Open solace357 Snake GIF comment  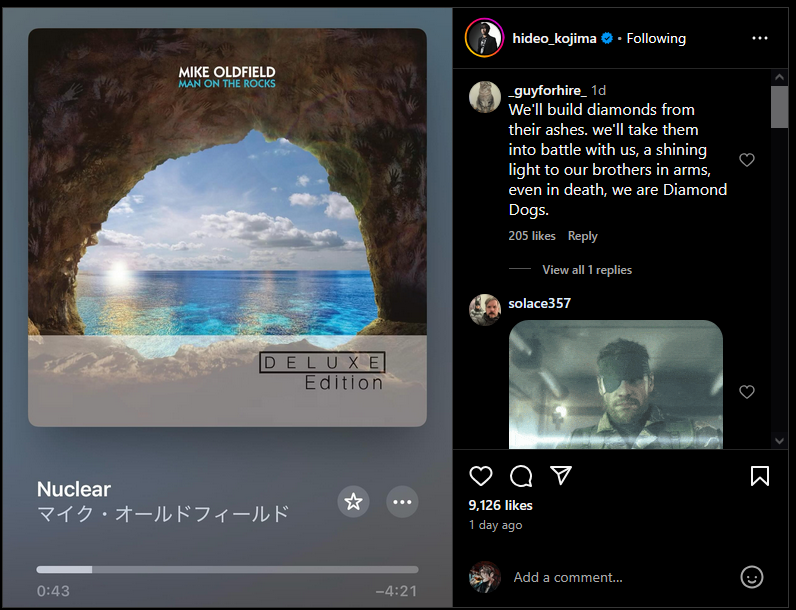[x=616, y=384]
